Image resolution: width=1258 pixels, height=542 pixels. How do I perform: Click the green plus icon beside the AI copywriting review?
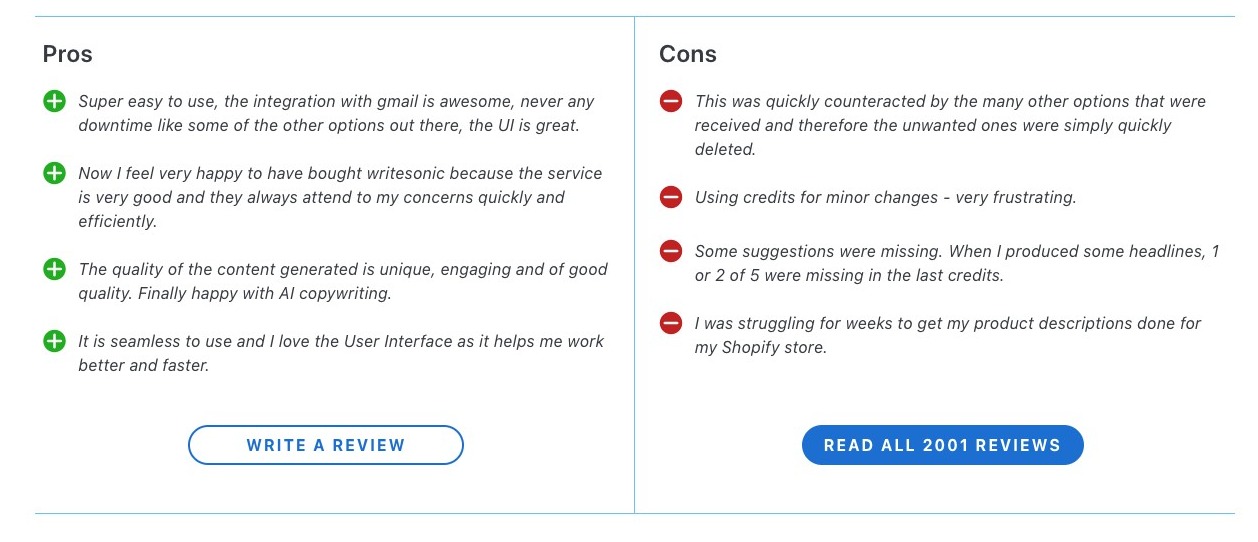pyautogui.click(x=54, y=269)
